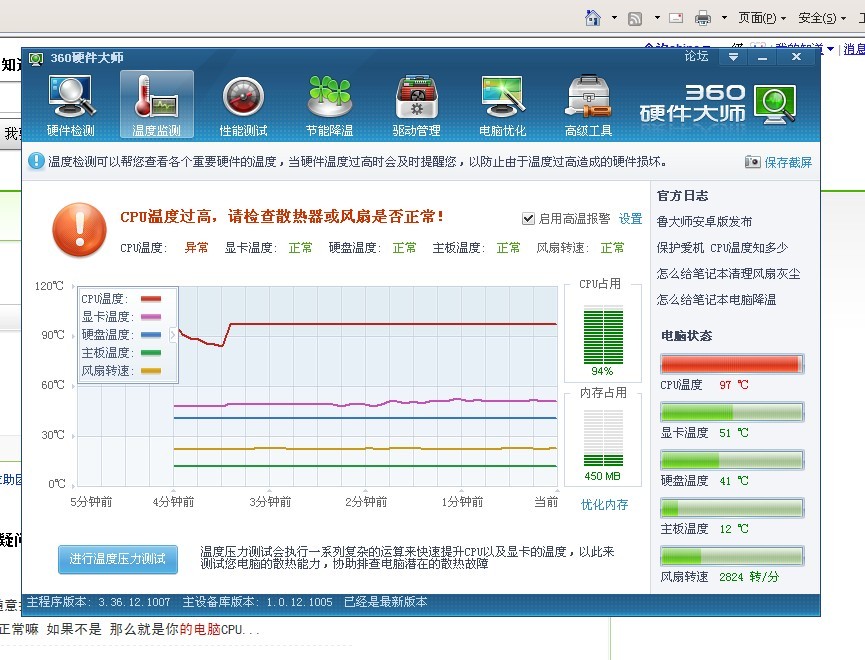Expand the RSS feeds dropdown arrow

coord(657,18)
